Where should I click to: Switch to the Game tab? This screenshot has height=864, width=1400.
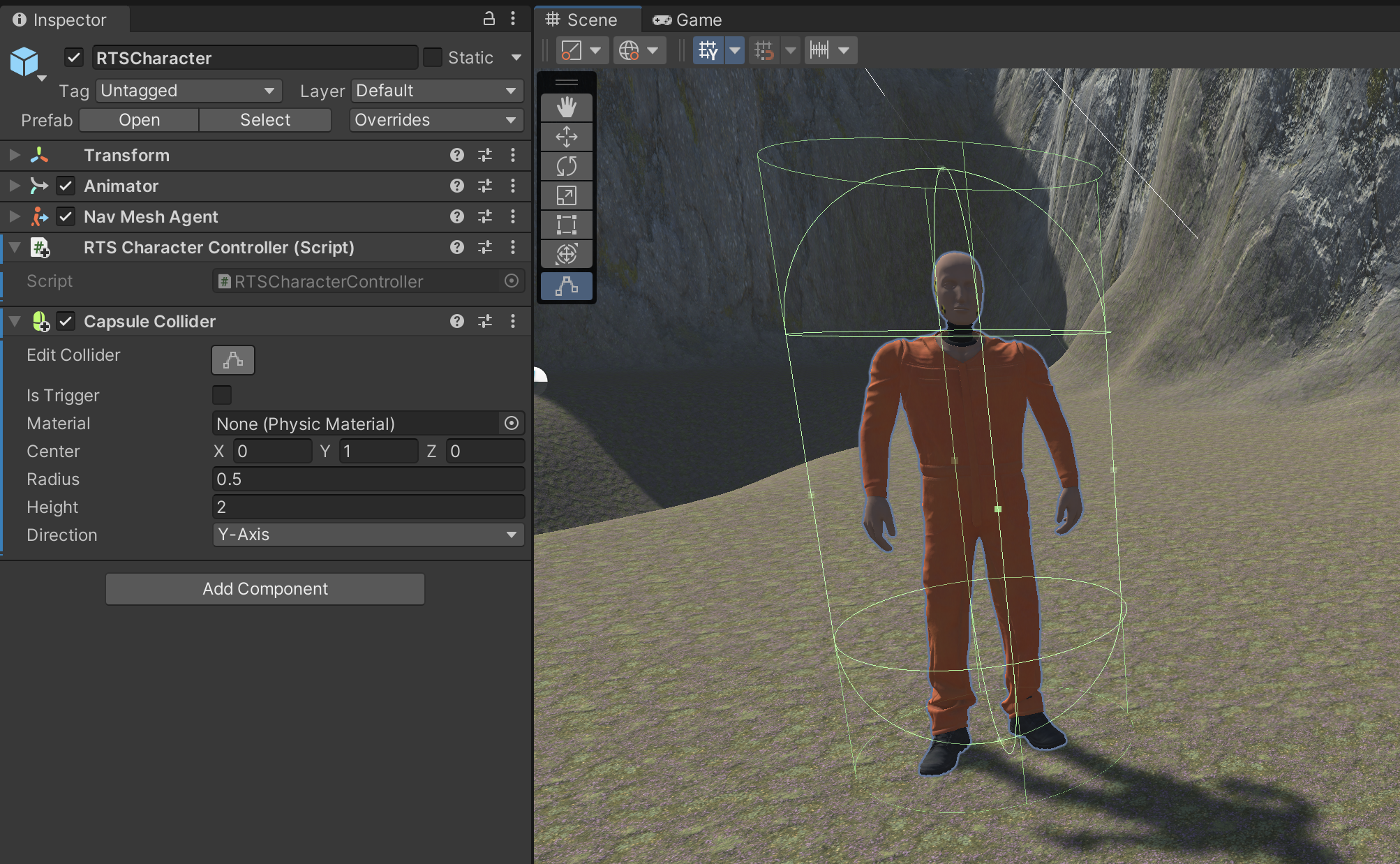pos(687,20)
